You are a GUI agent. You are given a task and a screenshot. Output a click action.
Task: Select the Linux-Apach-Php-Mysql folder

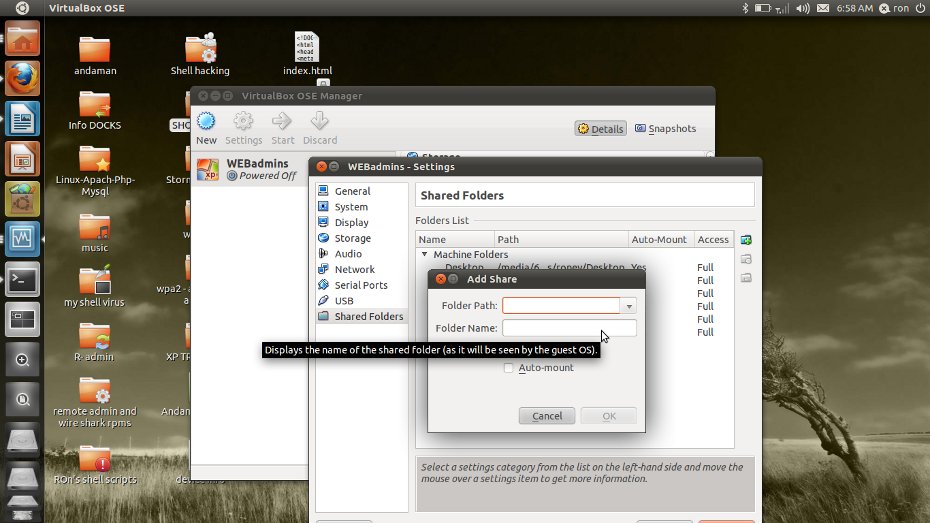pyautogui.click(x=95, y=171)
